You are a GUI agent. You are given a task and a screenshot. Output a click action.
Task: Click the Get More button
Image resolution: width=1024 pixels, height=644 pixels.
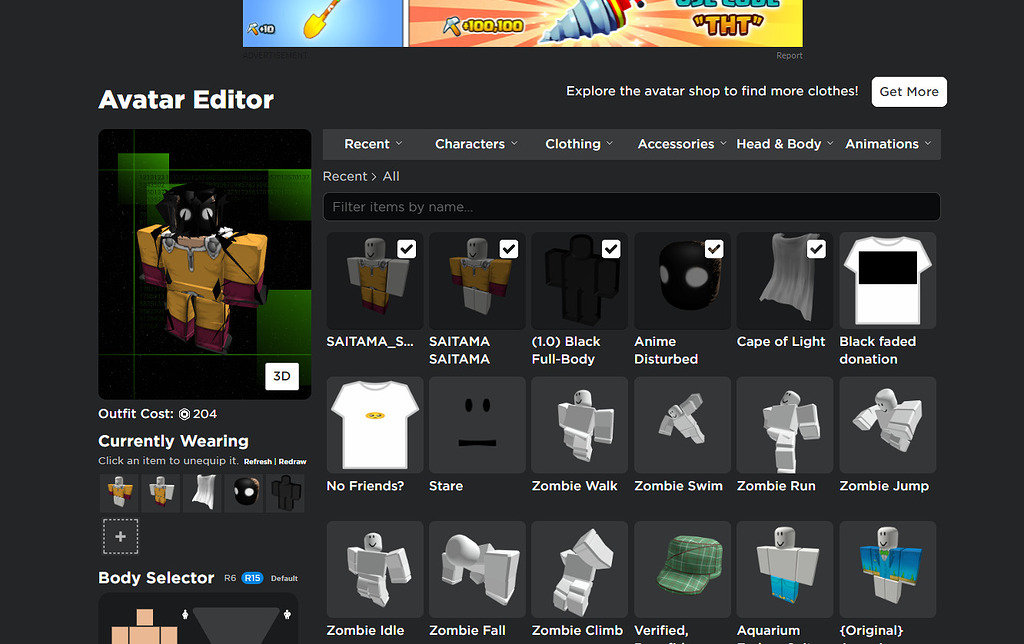click(908, 91)
